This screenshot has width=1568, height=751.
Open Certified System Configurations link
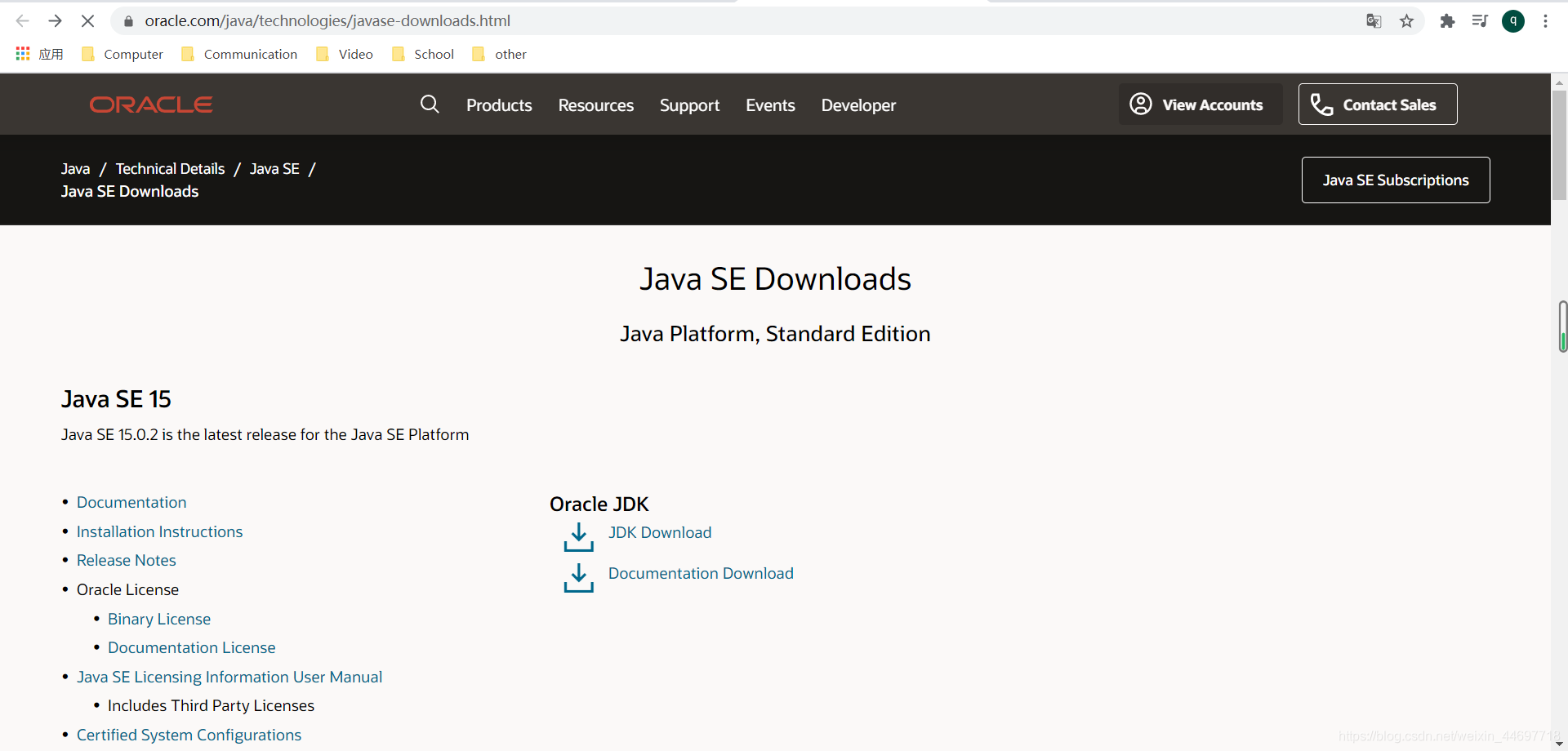[x=189, y=735]
